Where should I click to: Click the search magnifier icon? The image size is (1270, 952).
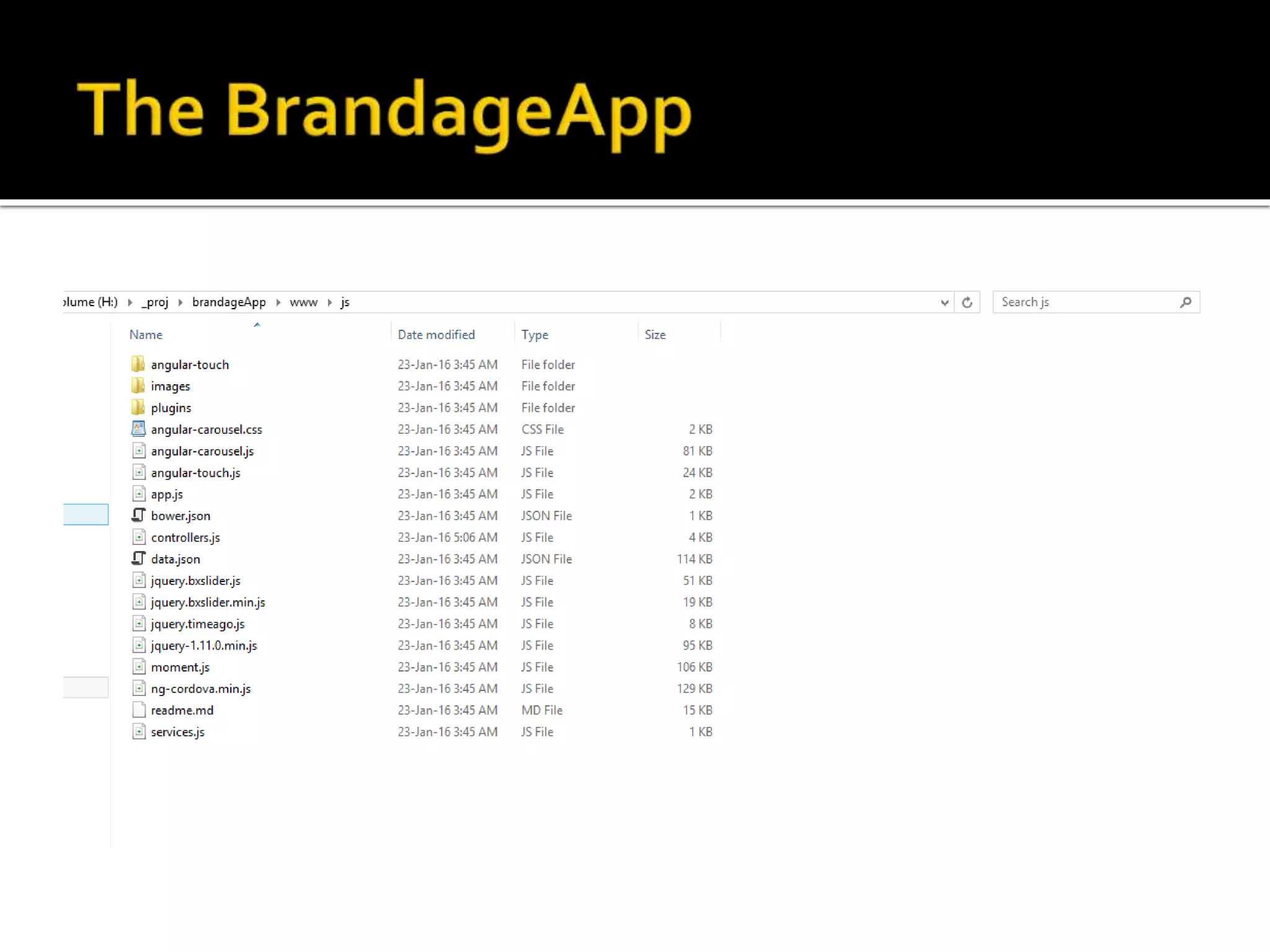1185,302
